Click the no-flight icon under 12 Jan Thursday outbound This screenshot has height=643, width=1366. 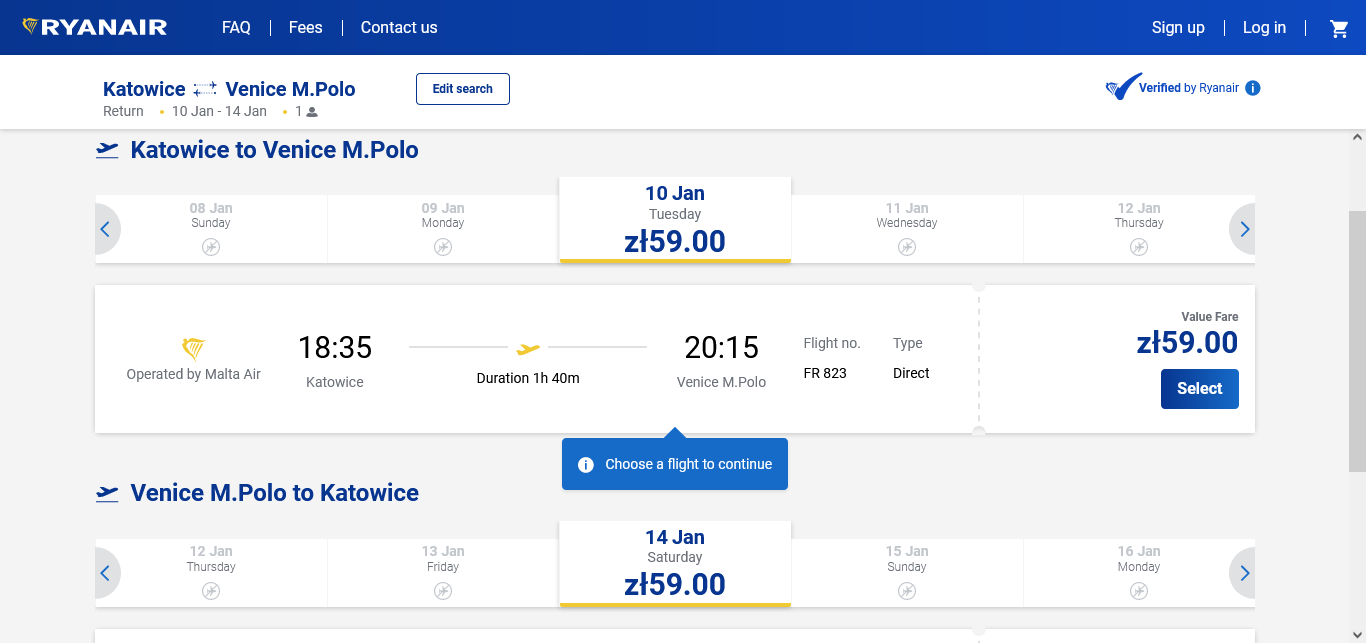tap(1139, 247)
